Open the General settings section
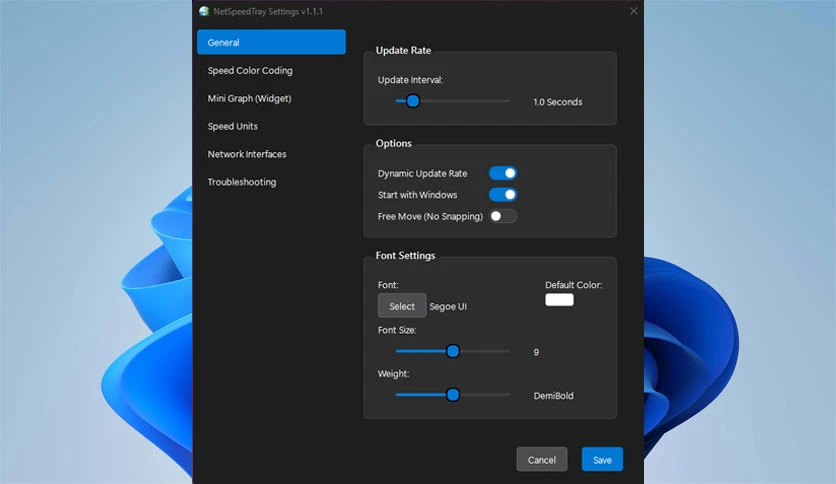 click(x=271, y=42)
